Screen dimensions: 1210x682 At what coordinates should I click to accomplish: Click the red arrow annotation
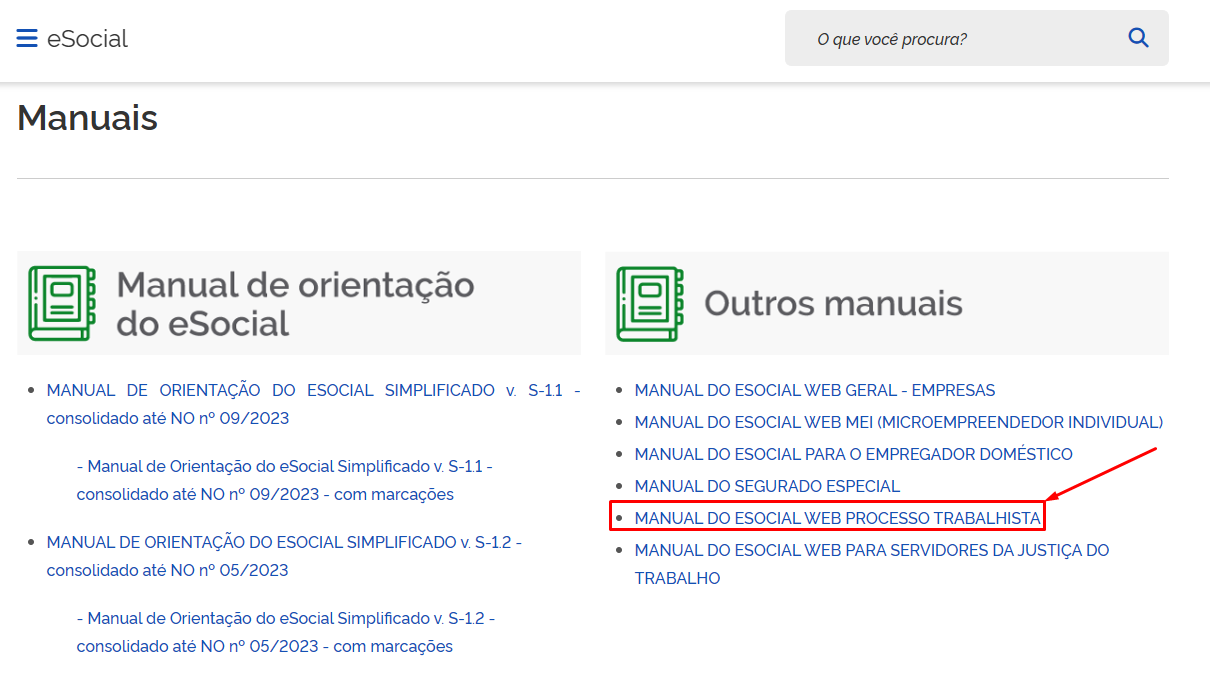pyautogui.click(x=1100, y=474)
